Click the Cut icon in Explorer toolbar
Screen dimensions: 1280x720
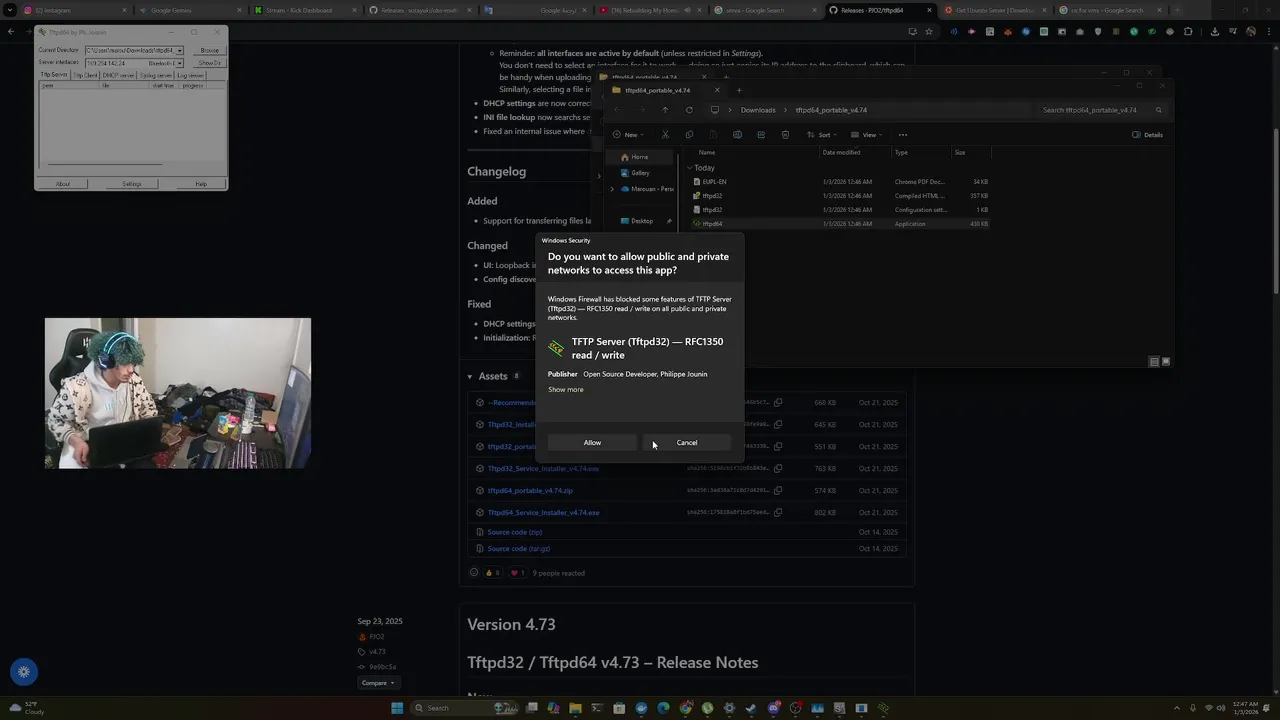[x=665, y=135]
